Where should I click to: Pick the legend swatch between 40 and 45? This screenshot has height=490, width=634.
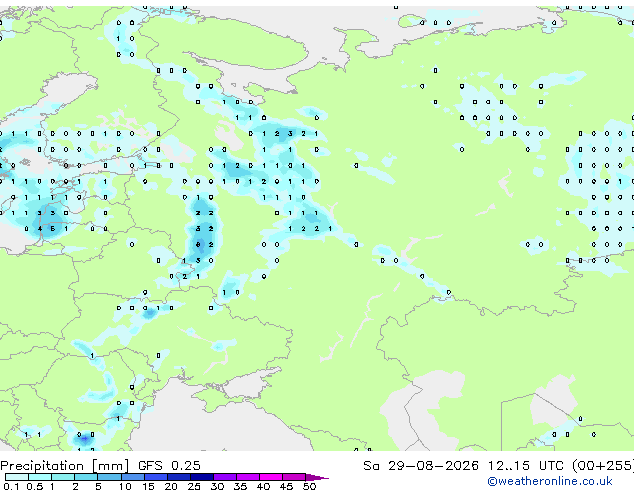tap(271, 477)
